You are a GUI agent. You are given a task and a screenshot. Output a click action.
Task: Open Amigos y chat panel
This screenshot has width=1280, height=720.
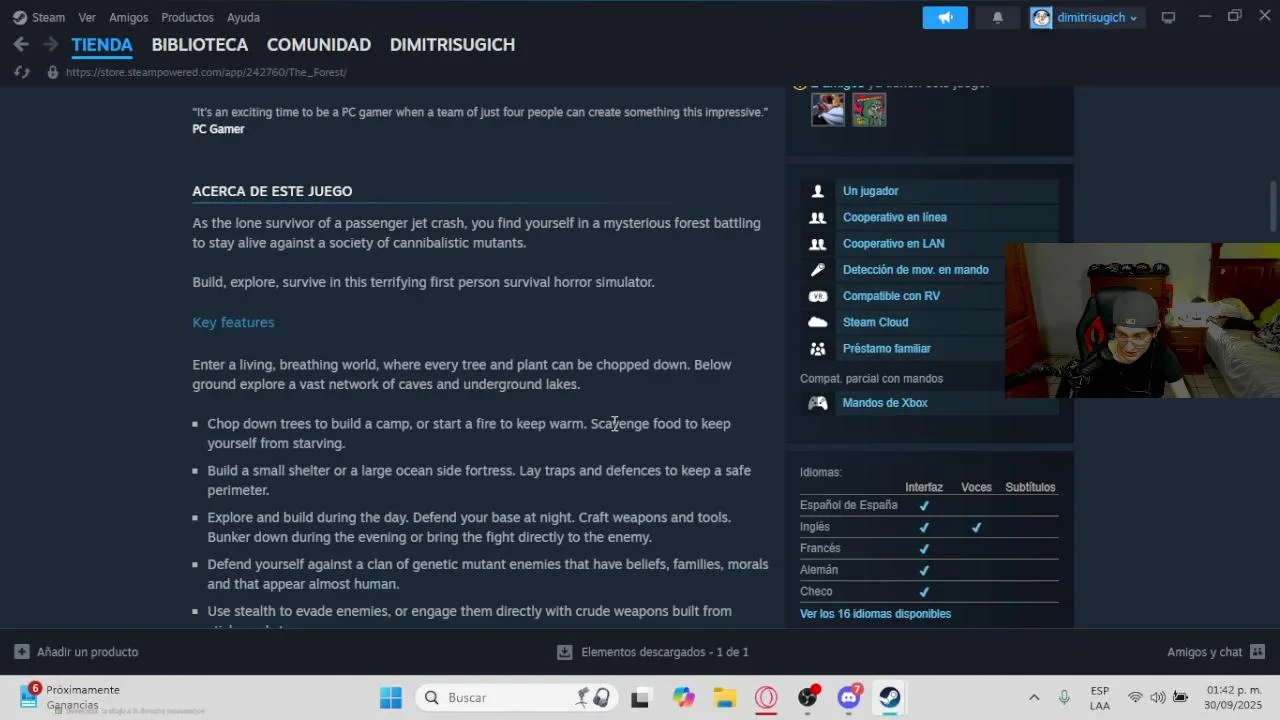(x=1216, y=652)
